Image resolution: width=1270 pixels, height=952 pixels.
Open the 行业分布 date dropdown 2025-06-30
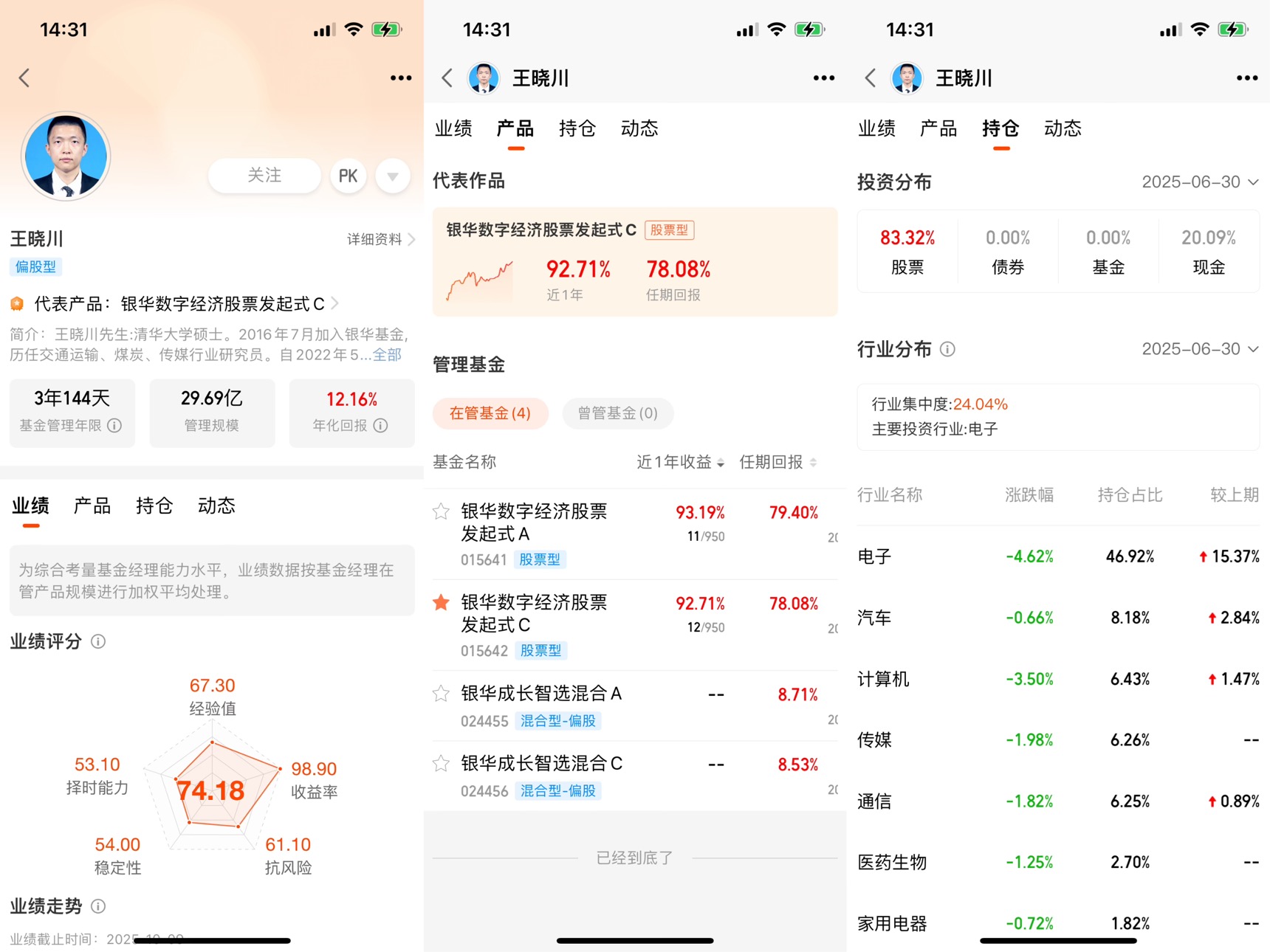(1200, 349)
